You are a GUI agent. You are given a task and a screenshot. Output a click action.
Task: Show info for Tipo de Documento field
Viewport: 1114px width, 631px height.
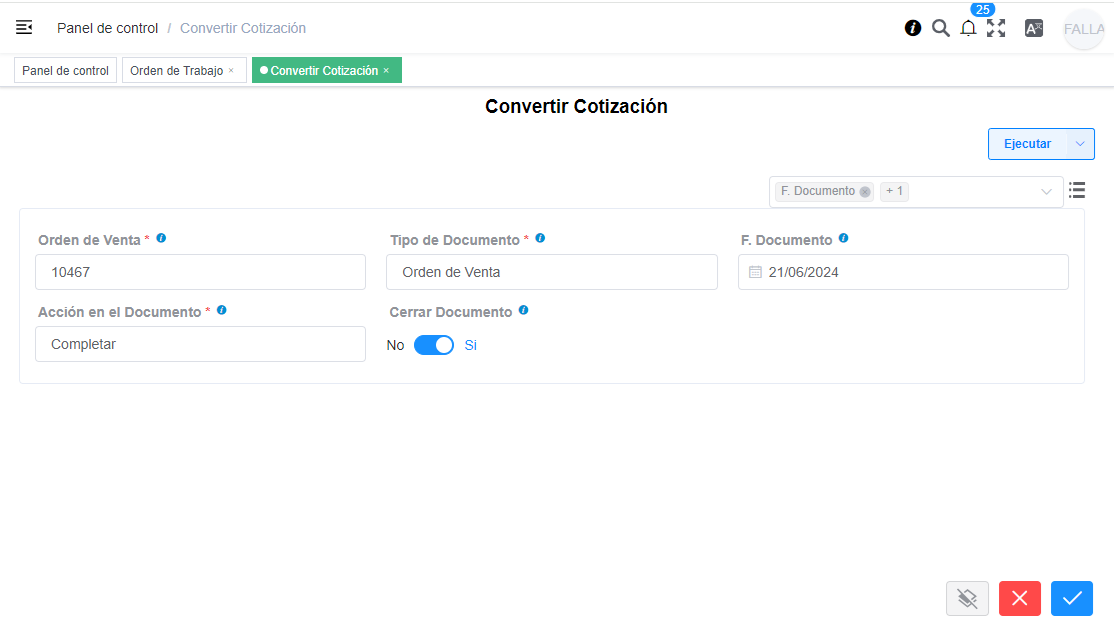540,239
